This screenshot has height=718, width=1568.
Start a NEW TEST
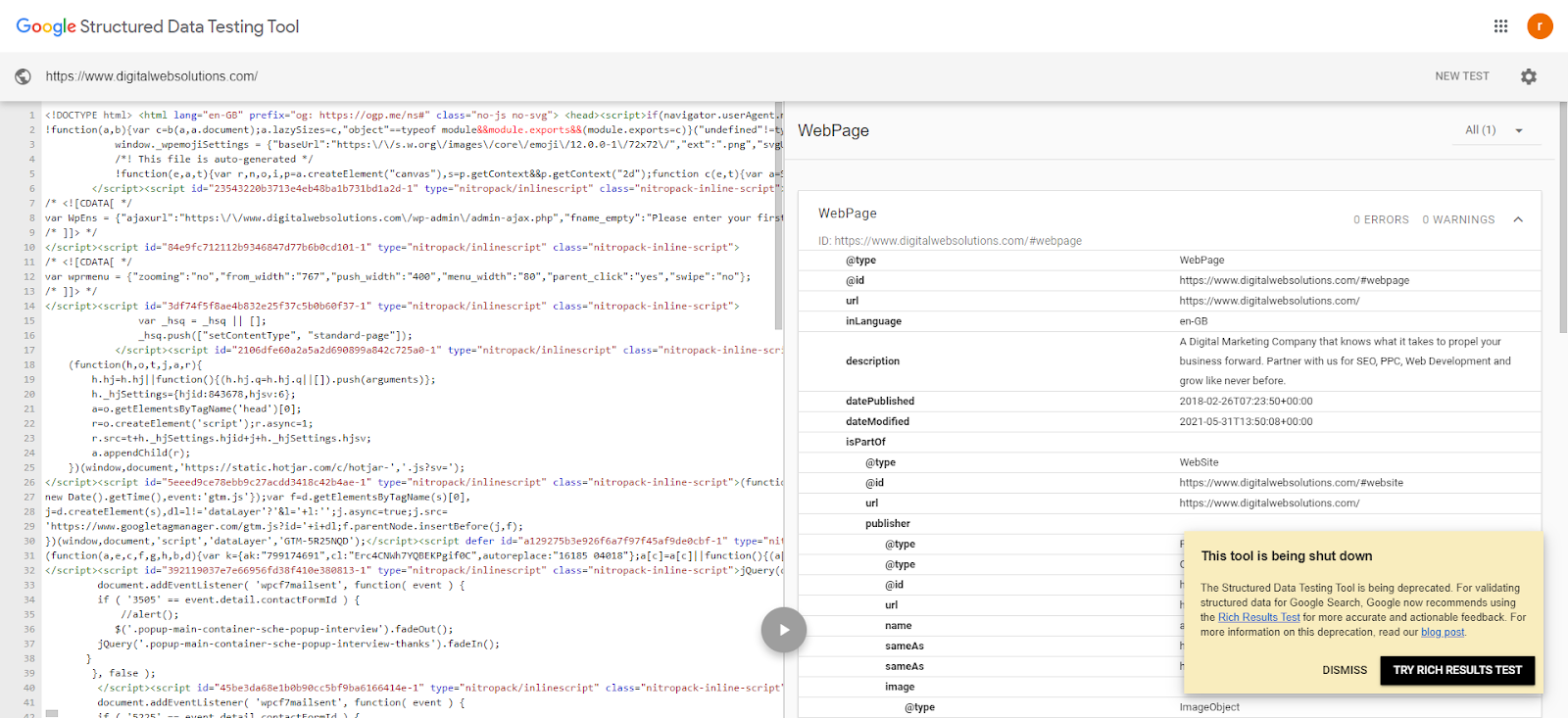pyautogui.click(x=1461, y=76)
